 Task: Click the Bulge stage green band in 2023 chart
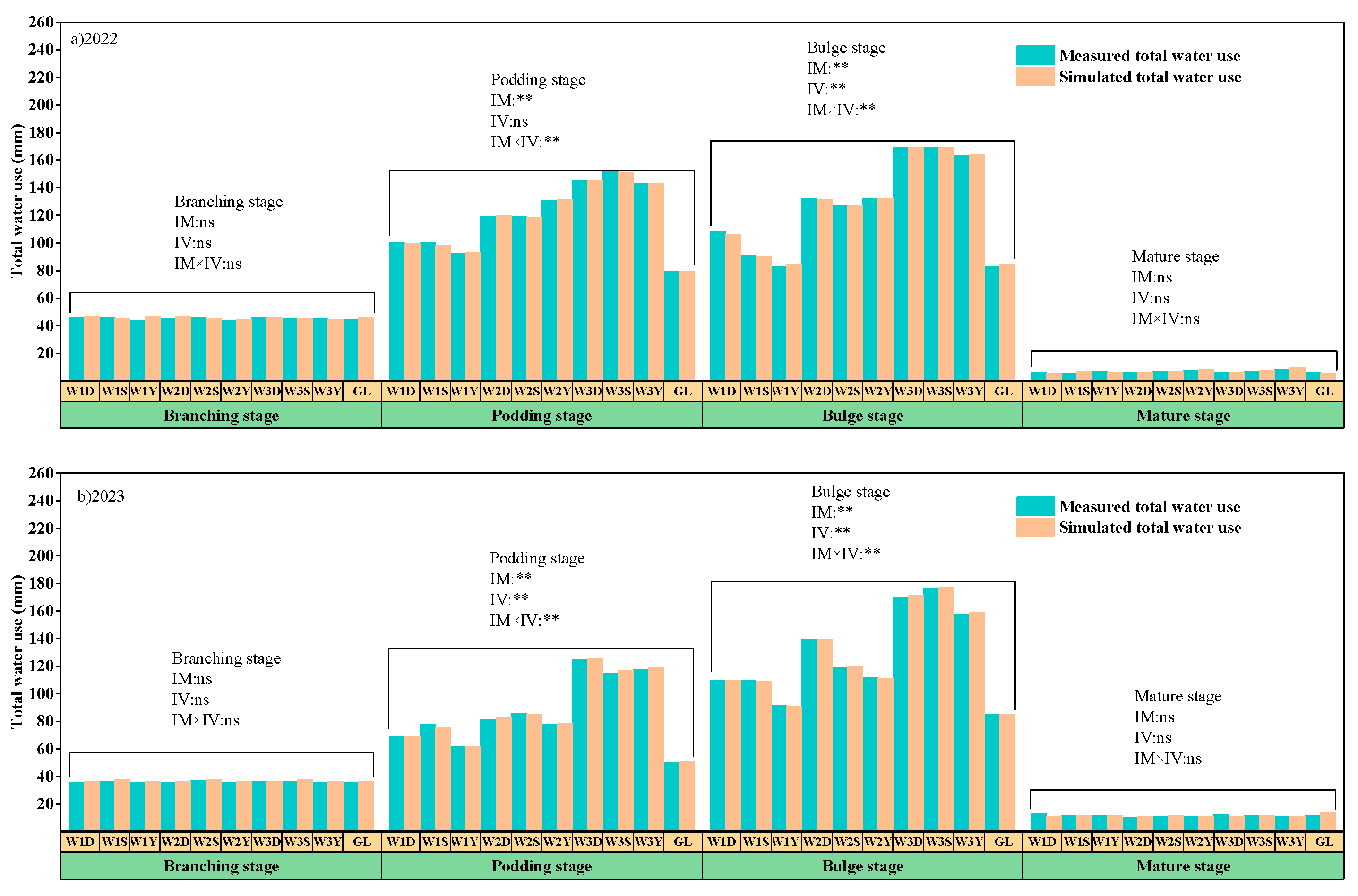[x=862, y=866]
